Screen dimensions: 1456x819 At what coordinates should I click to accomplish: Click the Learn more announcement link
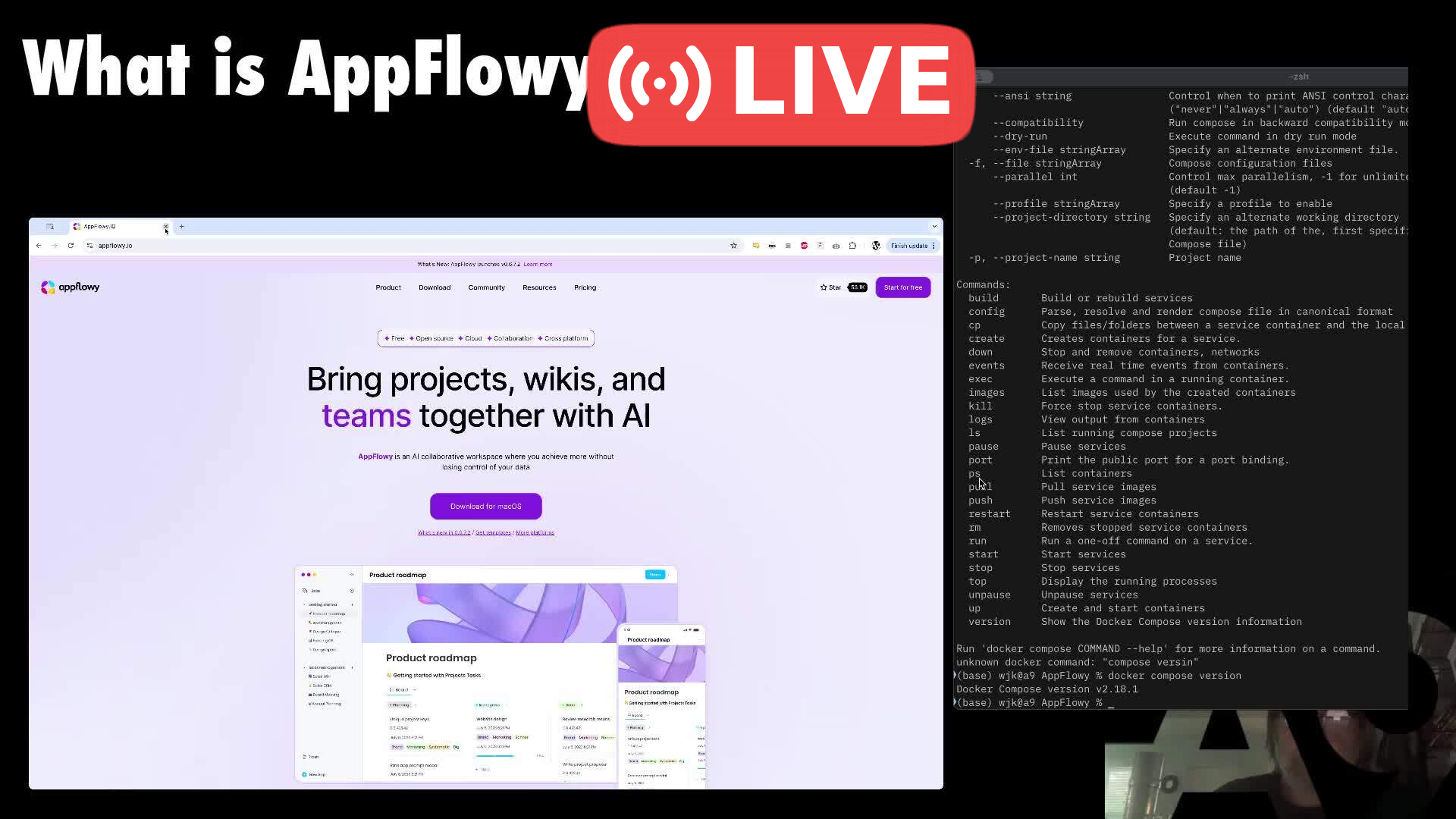point(538,265)
